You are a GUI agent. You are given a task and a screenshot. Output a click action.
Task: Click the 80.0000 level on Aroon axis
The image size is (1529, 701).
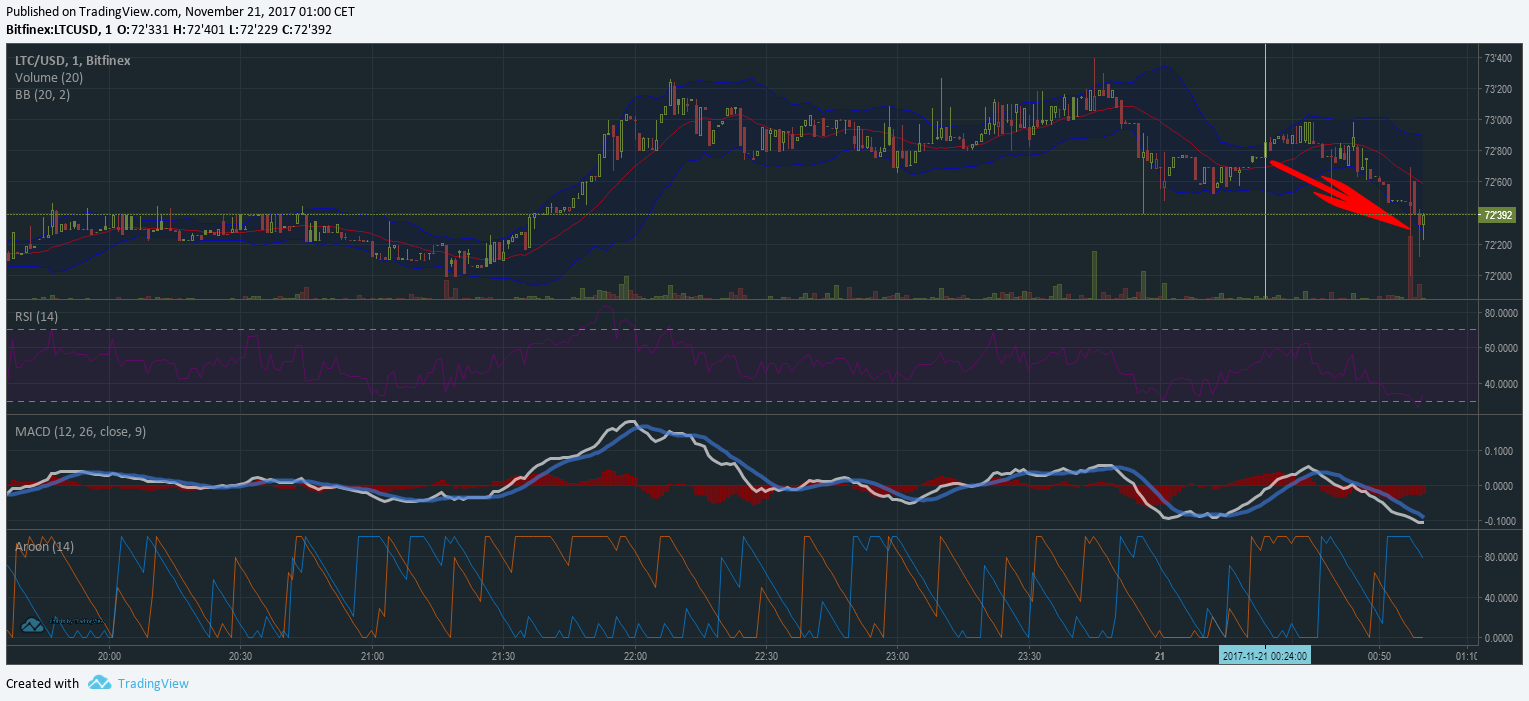(x=1502, y=558)
